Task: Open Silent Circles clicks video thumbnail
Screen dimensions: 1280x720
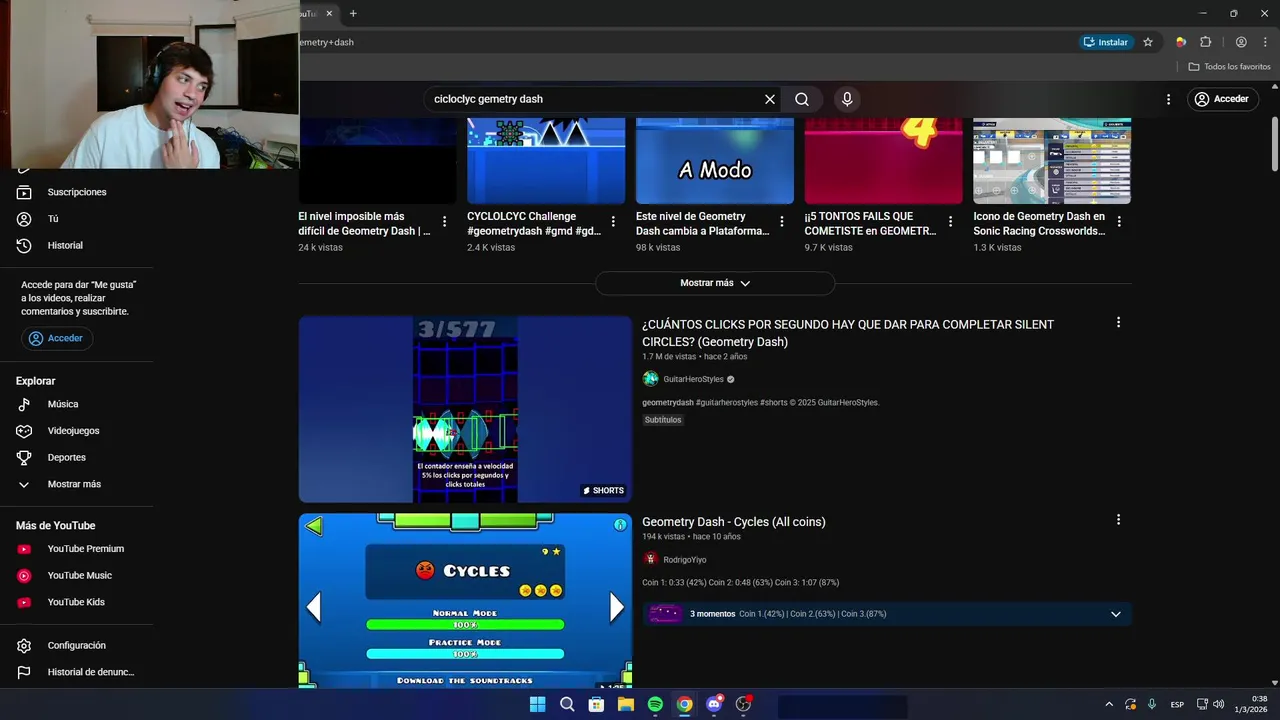Action: 465,409
